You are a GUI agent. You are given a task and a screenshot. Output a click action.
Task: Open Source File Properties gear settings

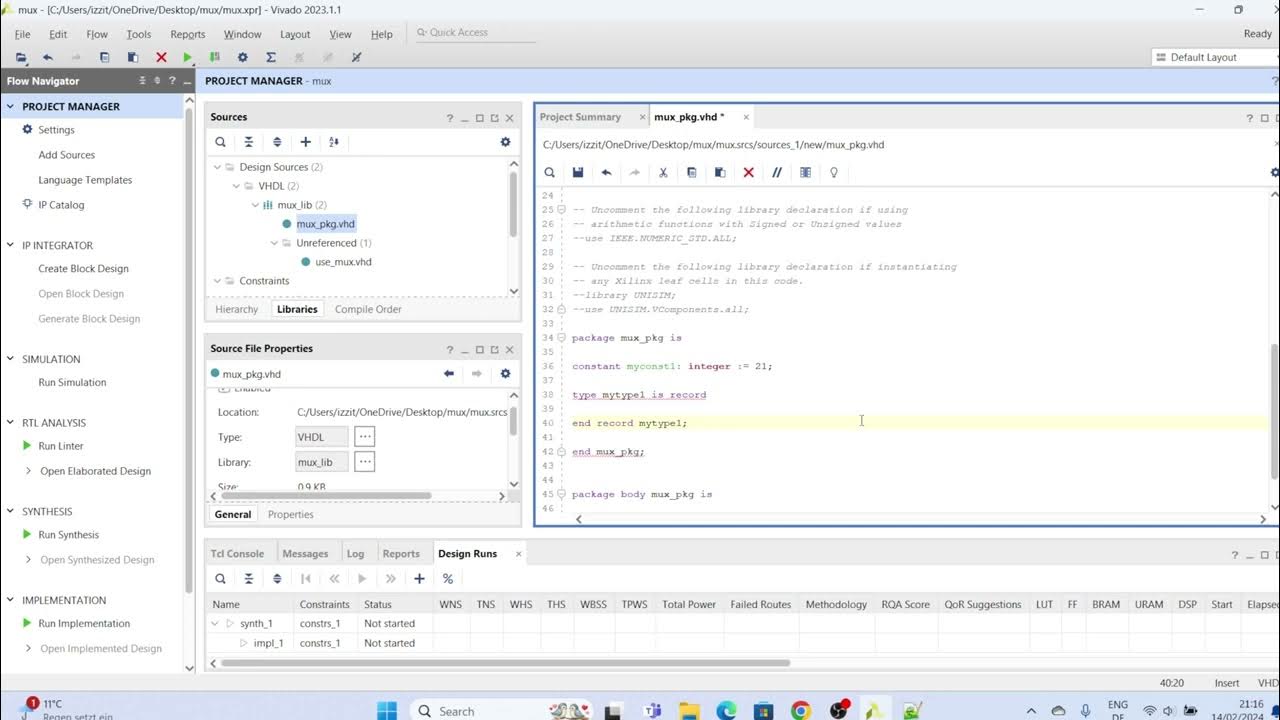coord(505,373)
